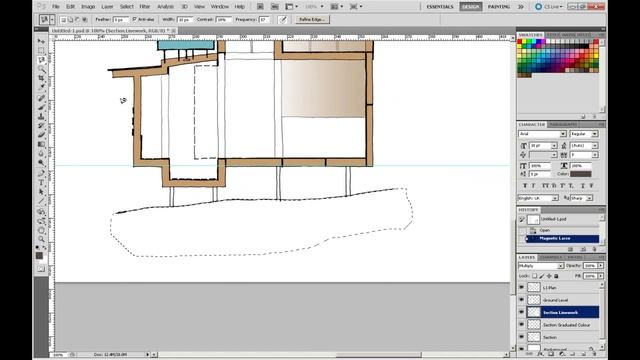The width and height of the screenshot is (640, 360).
Task: Activate the Design workspace button
Action: point(471,7)
